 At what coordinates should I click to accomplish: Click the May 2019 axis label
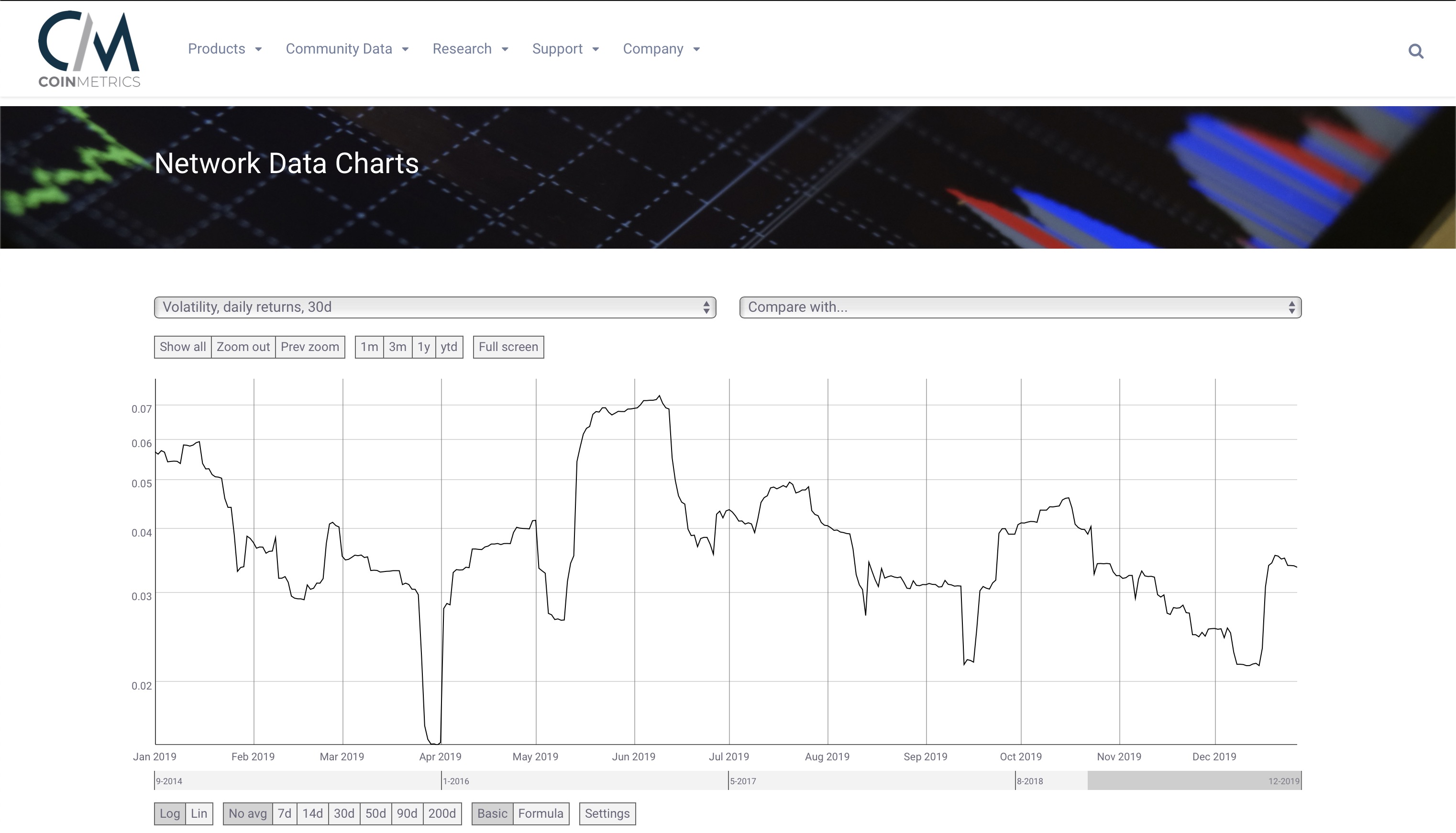click(535, 756)
